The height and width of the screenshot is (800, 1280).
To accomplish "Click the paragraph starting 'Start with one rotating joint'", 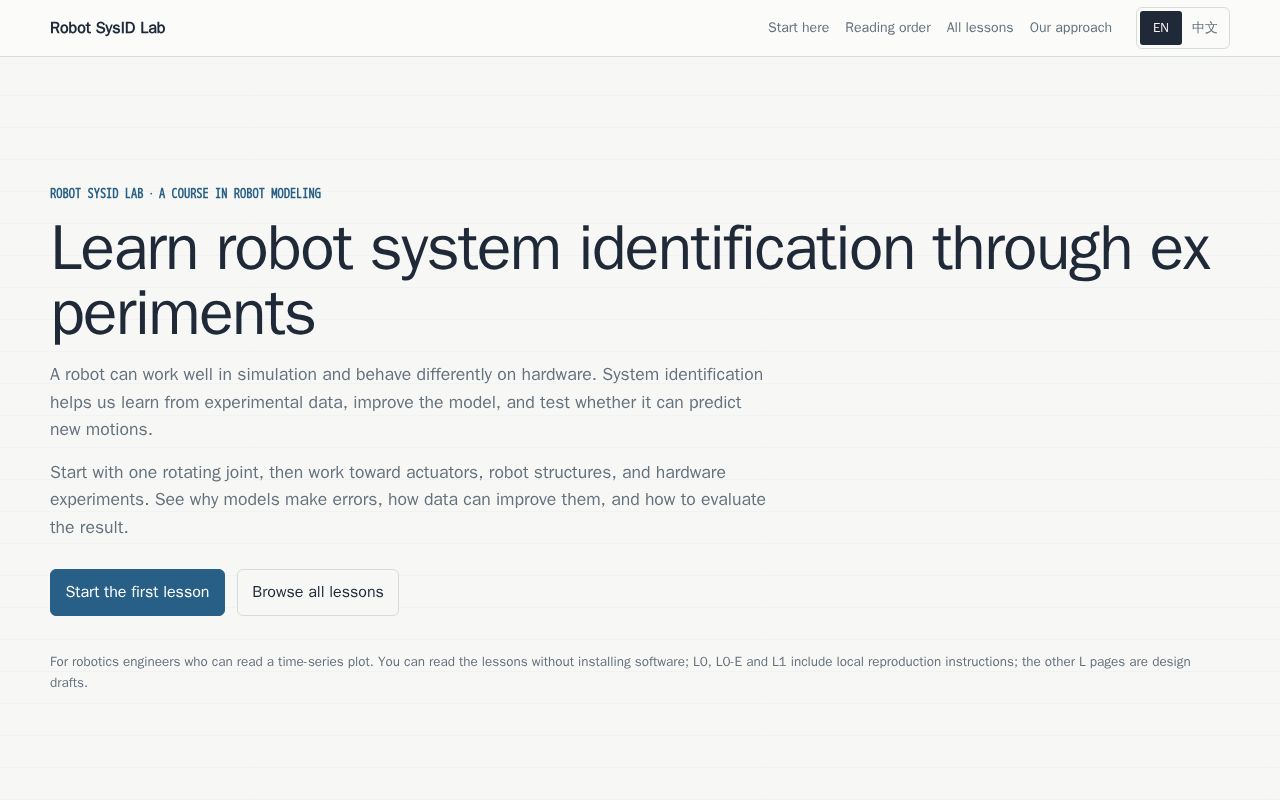I will tap(408, 500).
